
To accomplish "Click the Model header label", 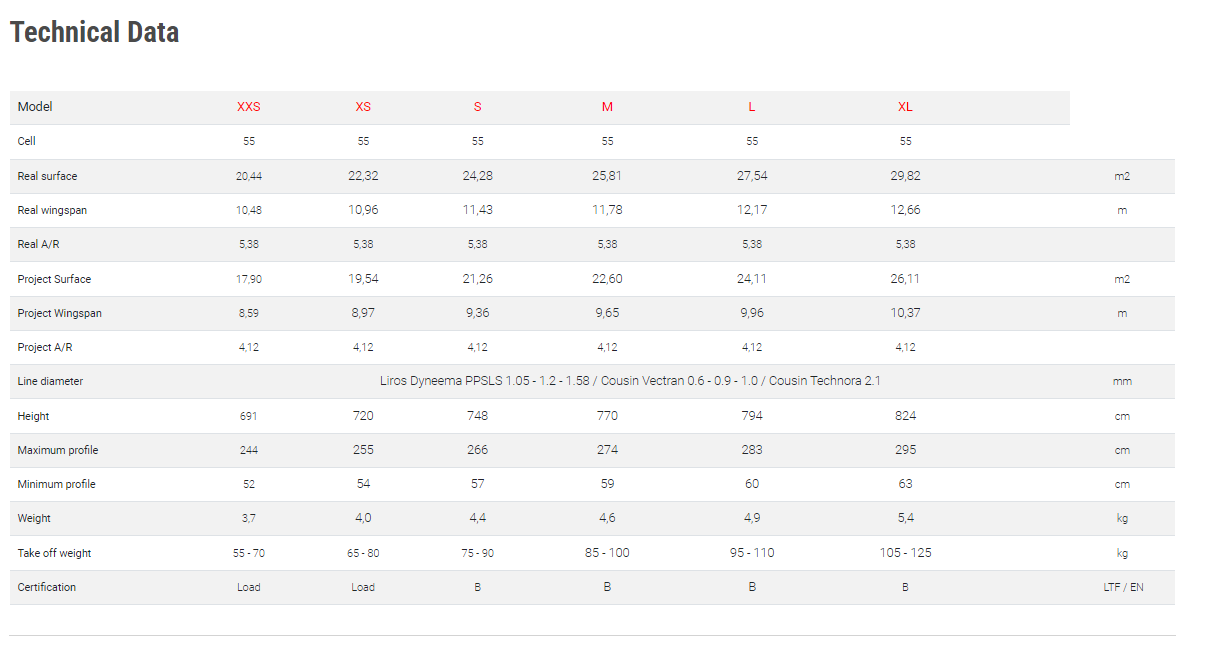I will (35, 107).
